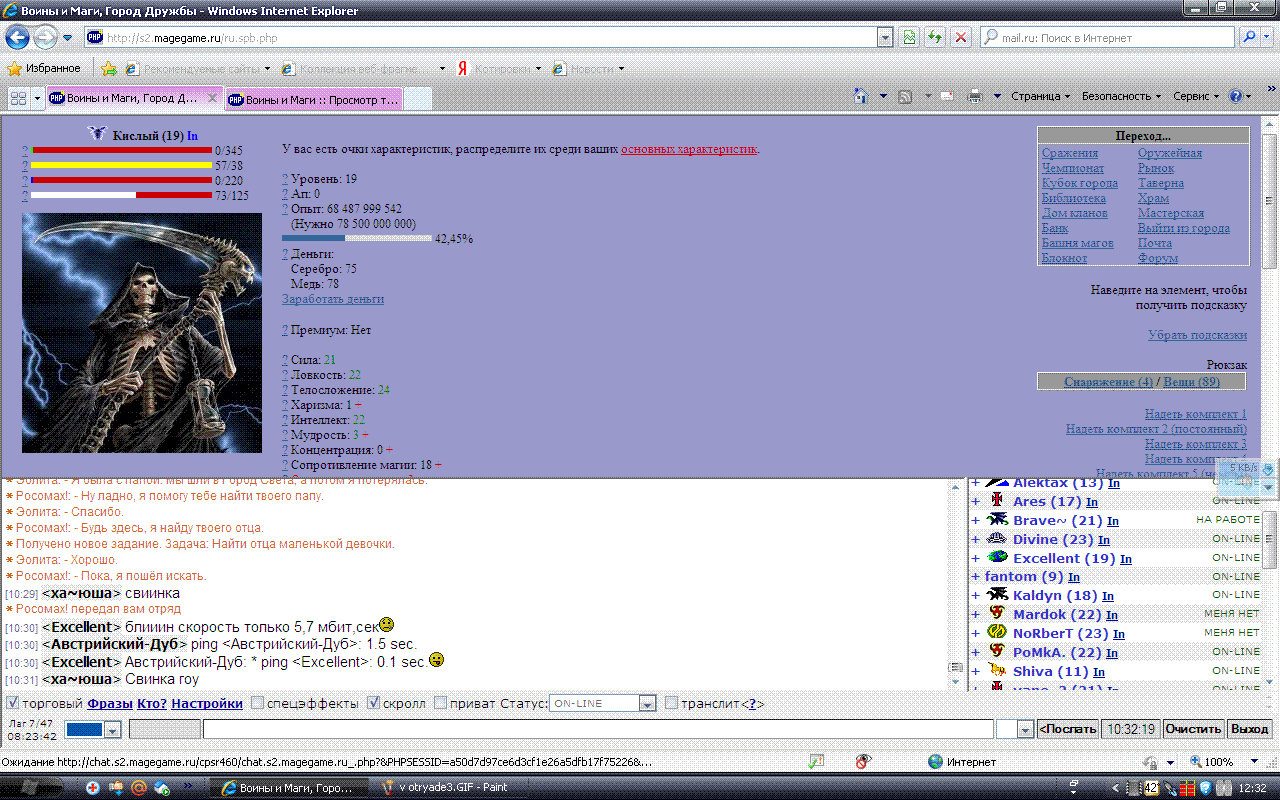Enable the приват checkbox
This screenshot has width=1280, height=800.
pos(441,703)
